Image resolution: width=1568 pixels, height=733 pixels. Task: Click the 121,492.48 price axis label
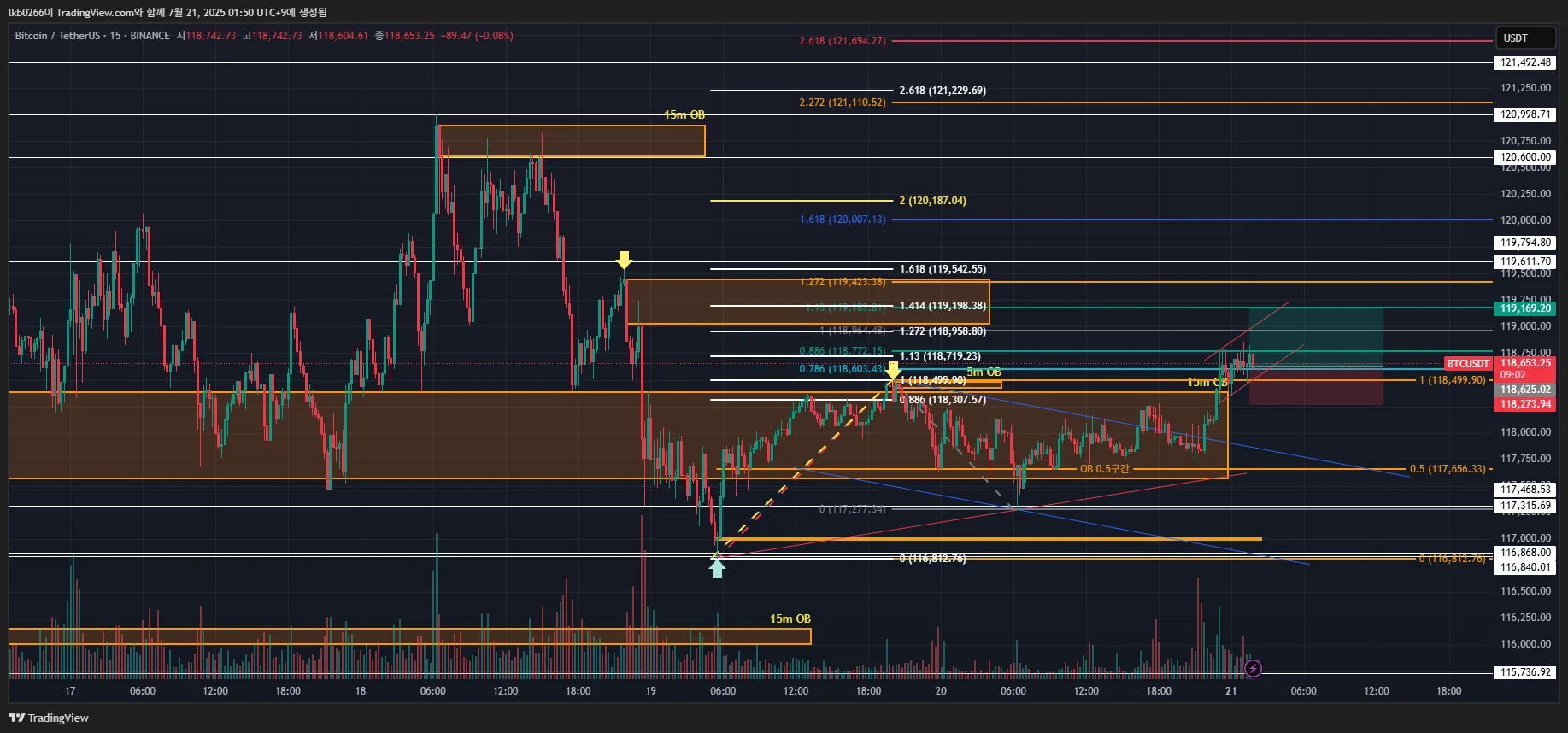tap(1525, 62)
